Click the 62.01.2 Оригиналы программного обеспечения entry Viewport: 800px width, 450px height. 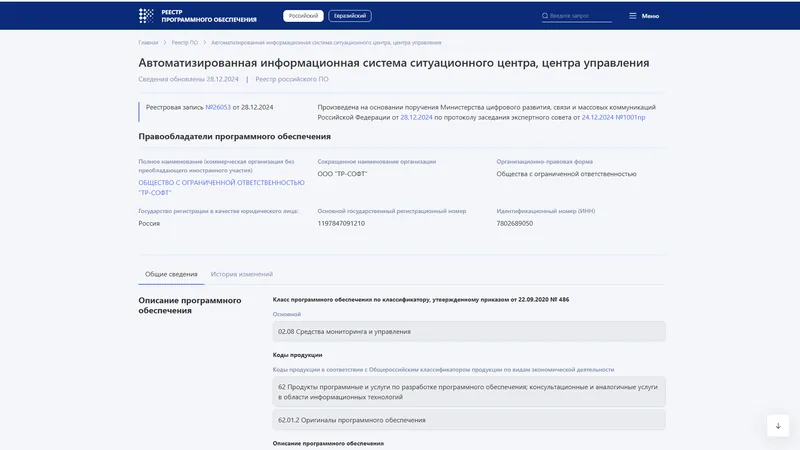[x=469, y=420]
